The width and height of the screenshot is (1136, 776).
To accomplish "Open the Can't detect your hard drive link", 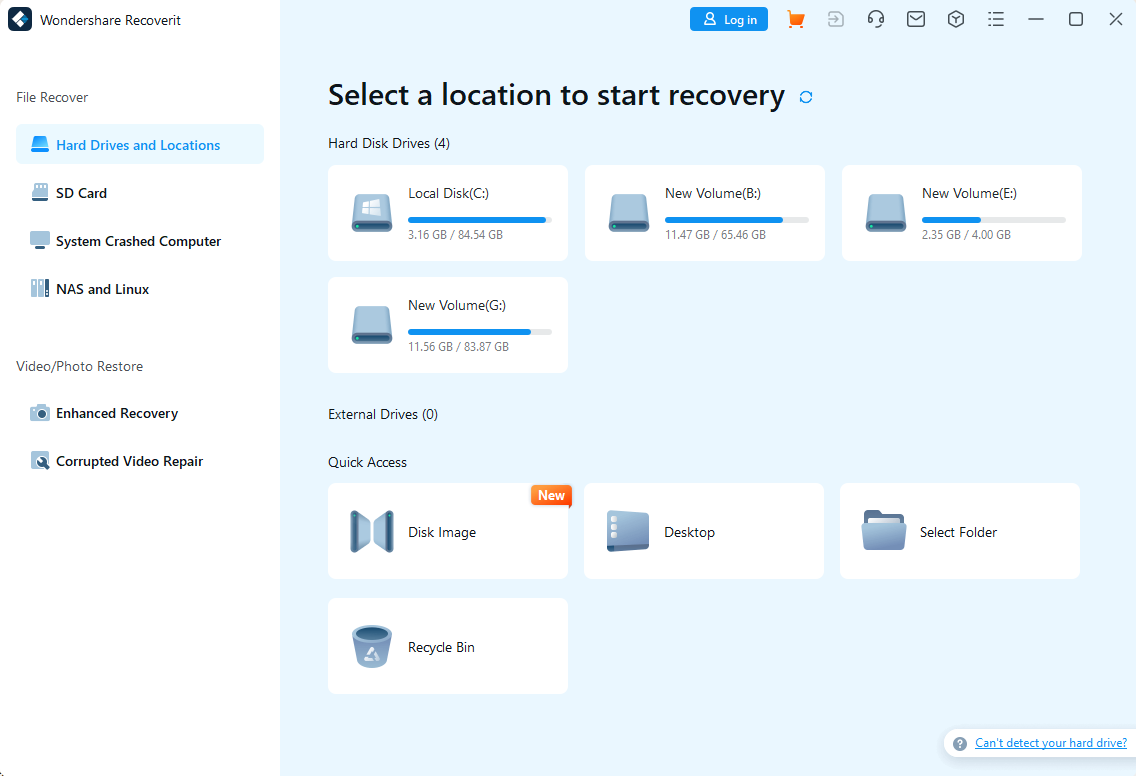I will [x=1051, y=743].
